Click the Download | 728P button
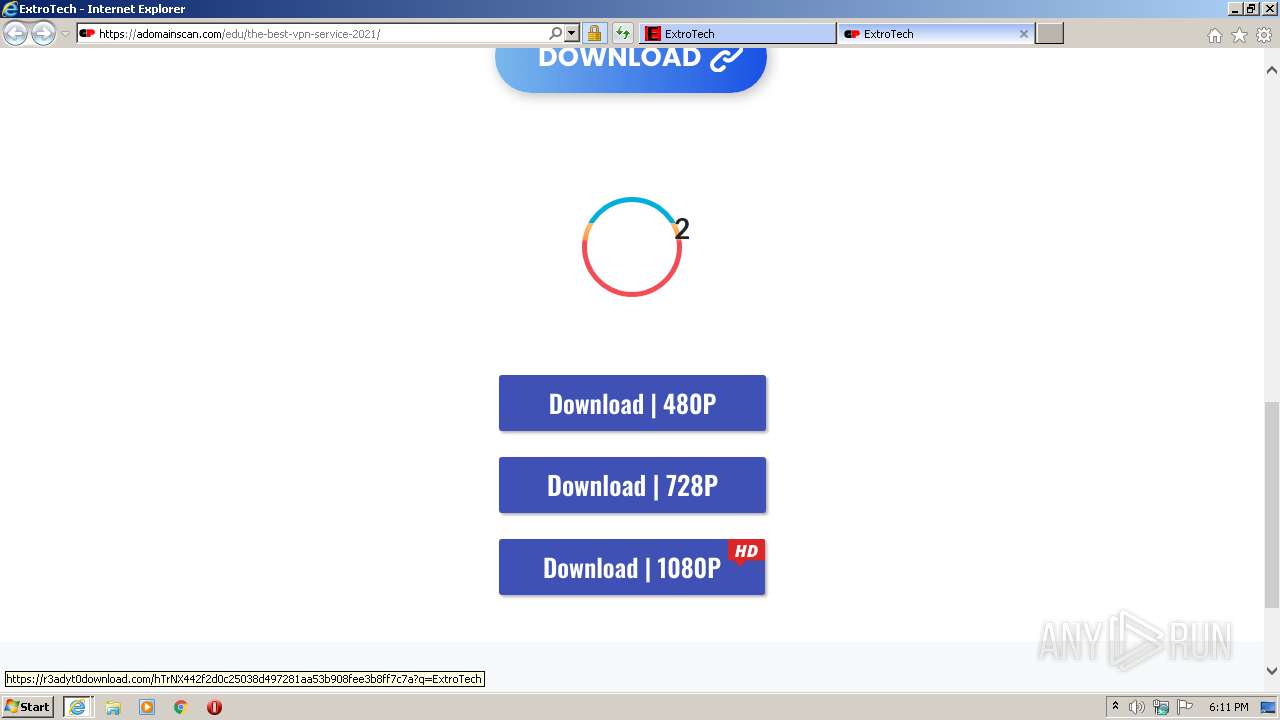 pos(632,485)
